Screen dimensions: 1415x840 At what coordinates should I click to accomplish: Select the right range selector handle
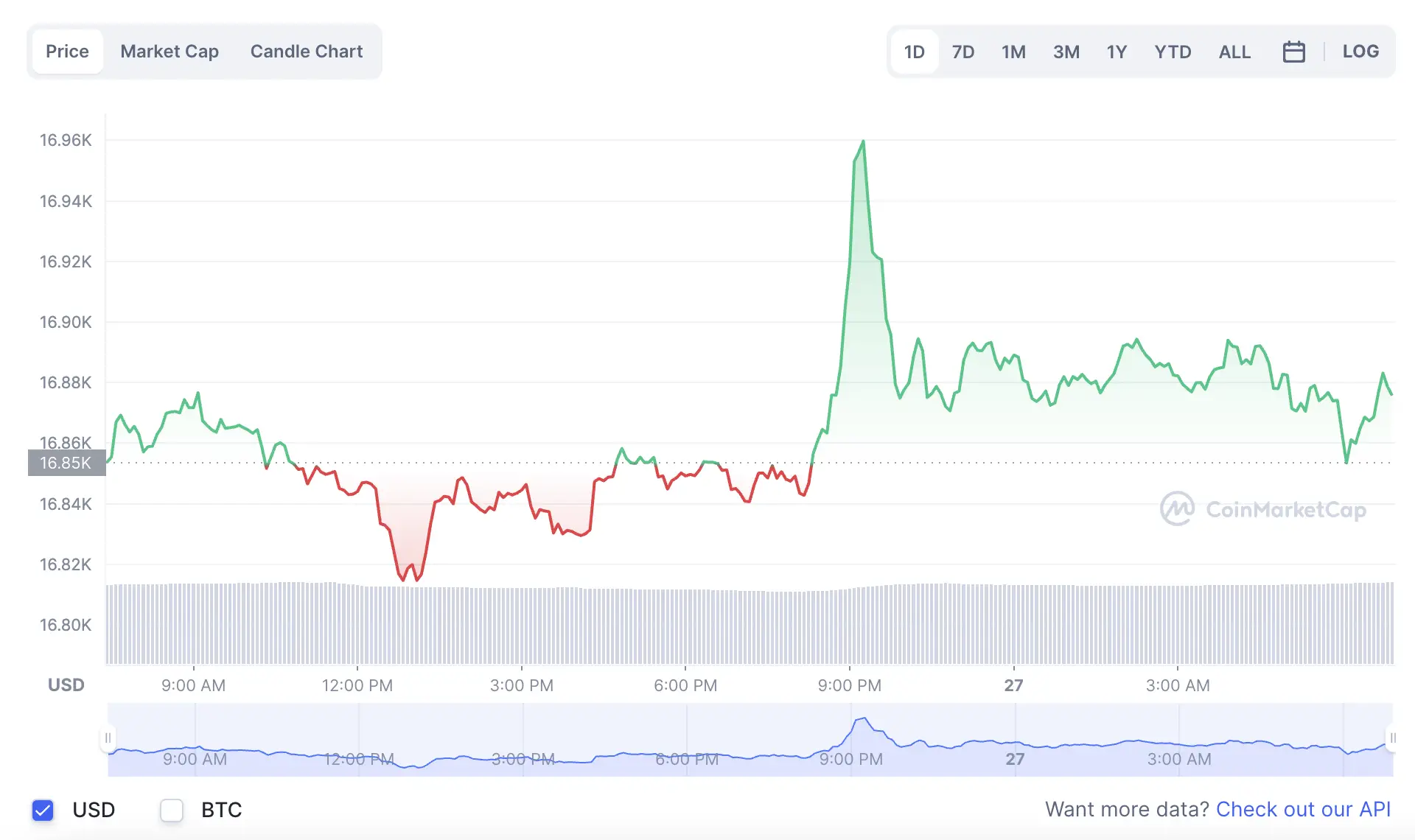point(1393,737)
